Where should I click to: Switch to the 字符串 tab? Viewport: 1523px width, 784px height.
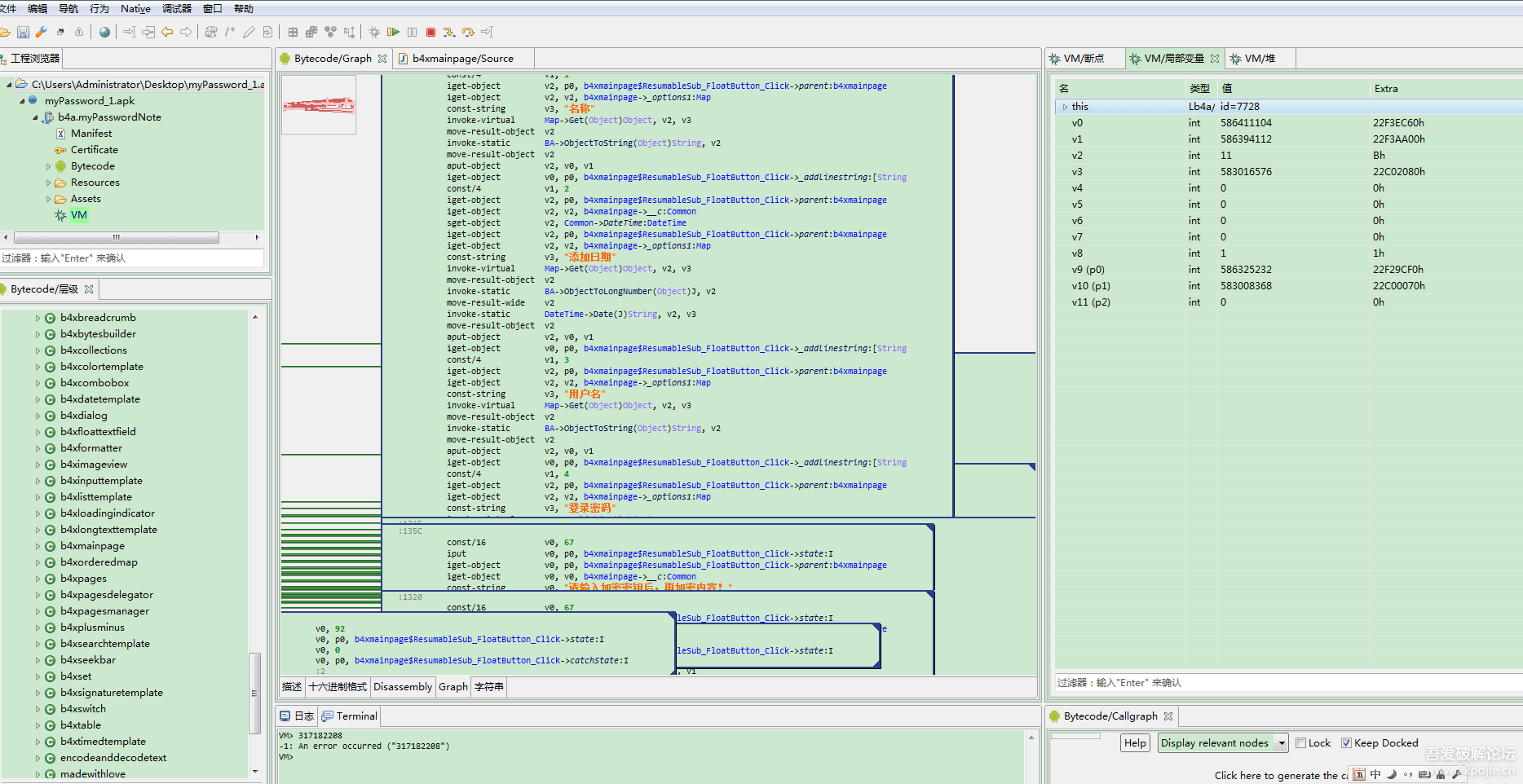(x=489, y=687)
